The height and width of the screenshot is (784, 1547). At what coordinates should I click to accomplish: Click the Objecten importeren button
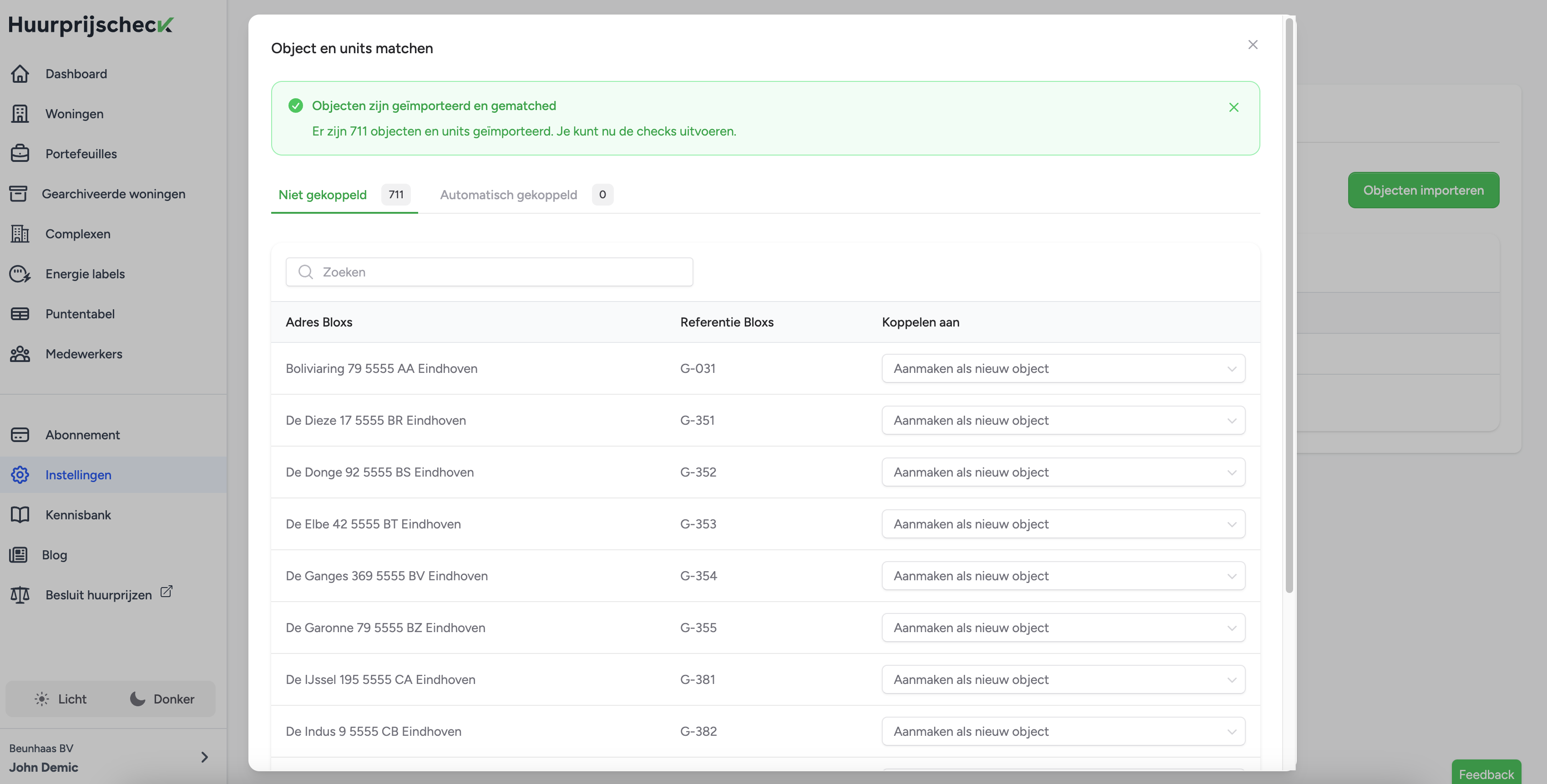point(1423,190)
